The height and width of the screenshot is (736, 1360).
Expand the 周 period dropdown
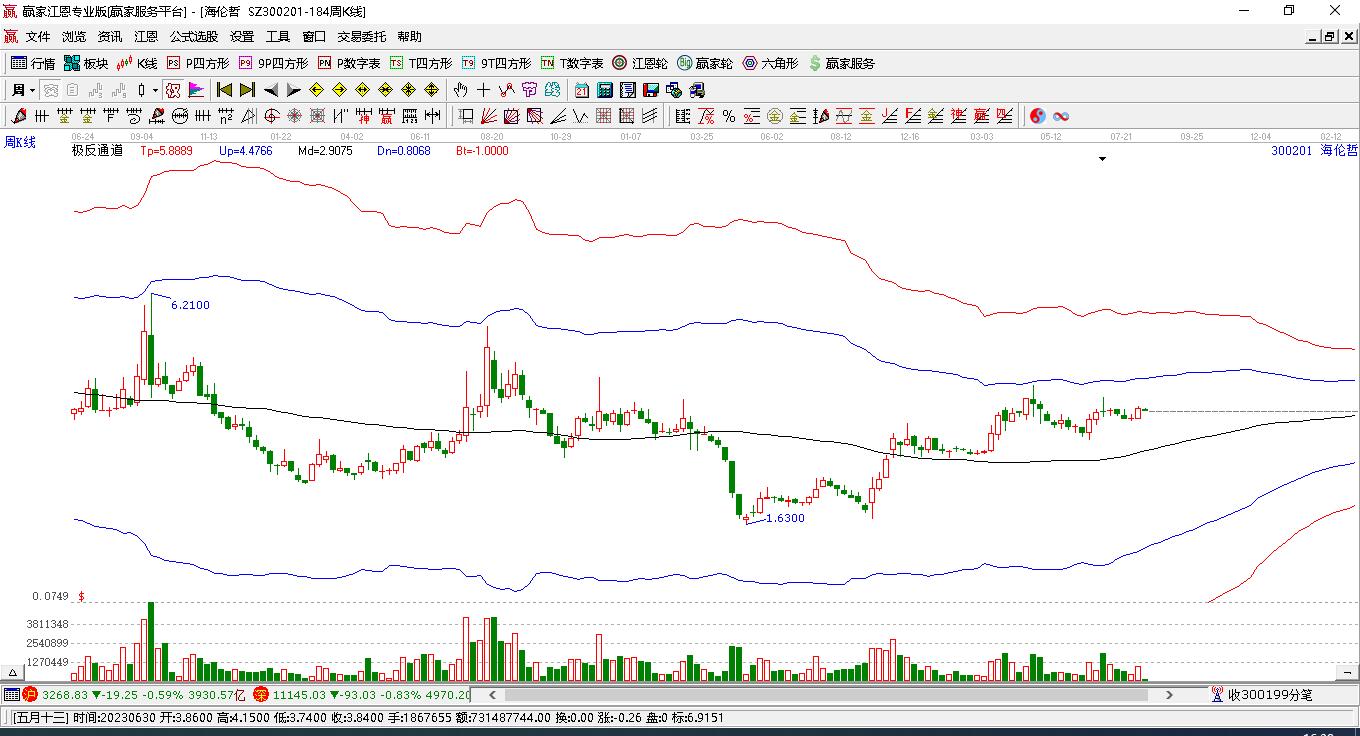click(32, 90)
